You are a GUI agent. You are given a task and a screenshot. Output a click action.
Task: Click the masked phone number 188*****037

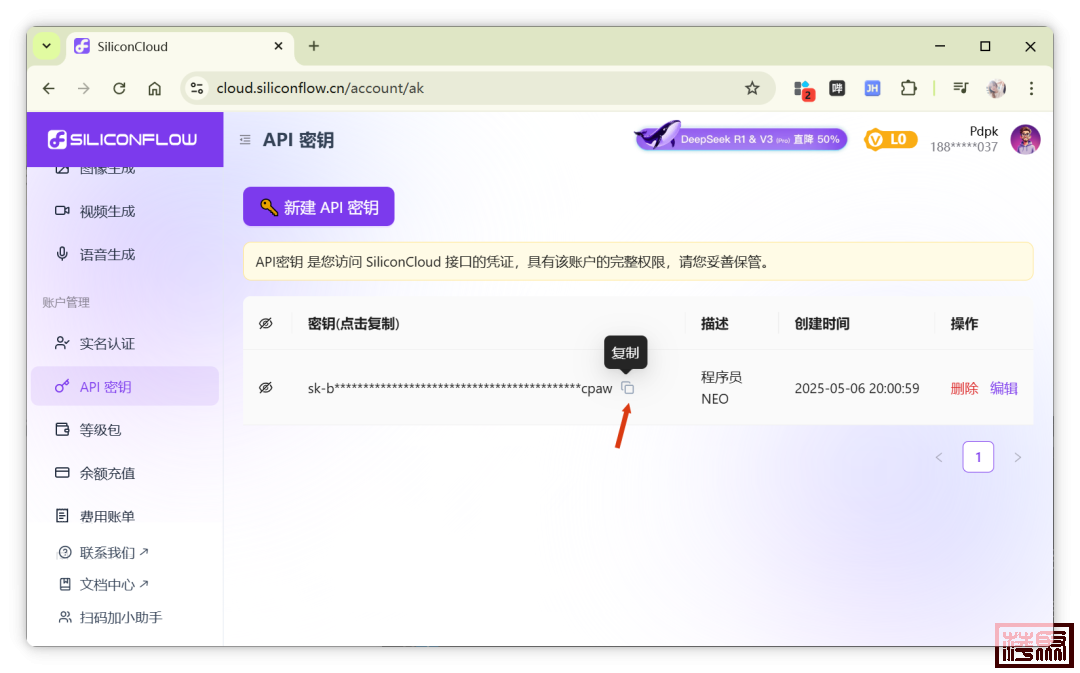pos(964,147)
